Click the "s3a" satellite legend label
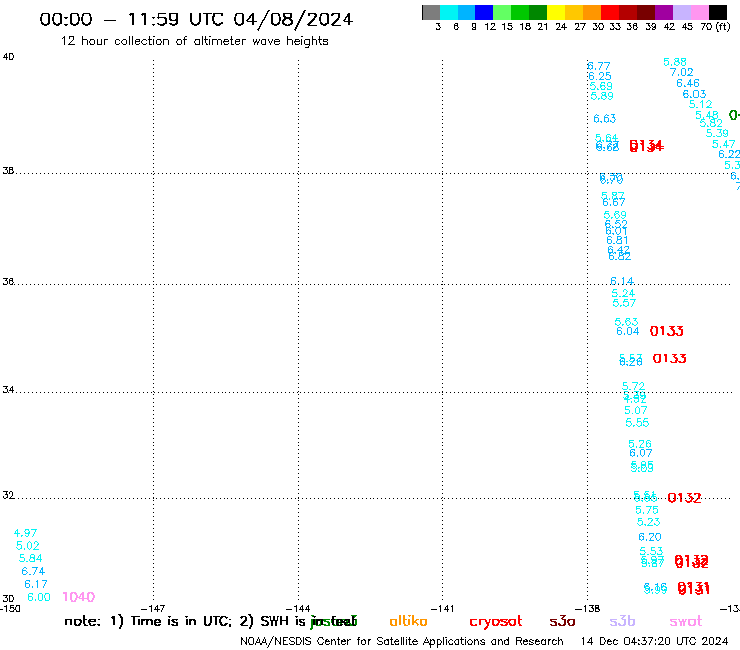 click(x=562, y=621)
